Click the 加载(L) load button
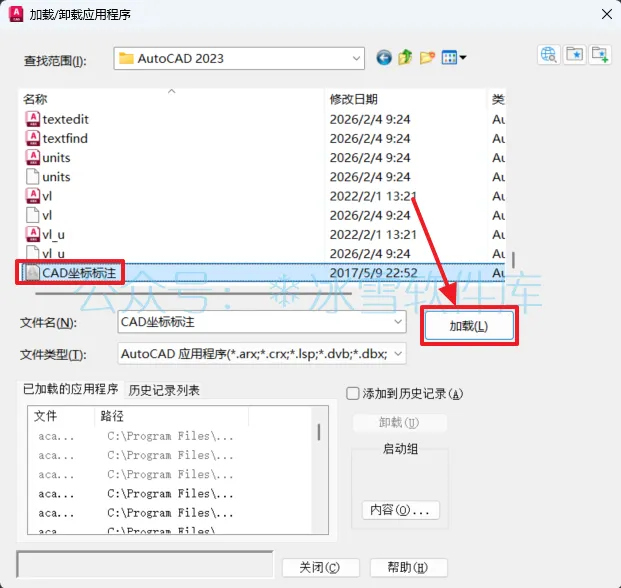The height and width of the screenshot is (588, 621). [x=469, y=326]
